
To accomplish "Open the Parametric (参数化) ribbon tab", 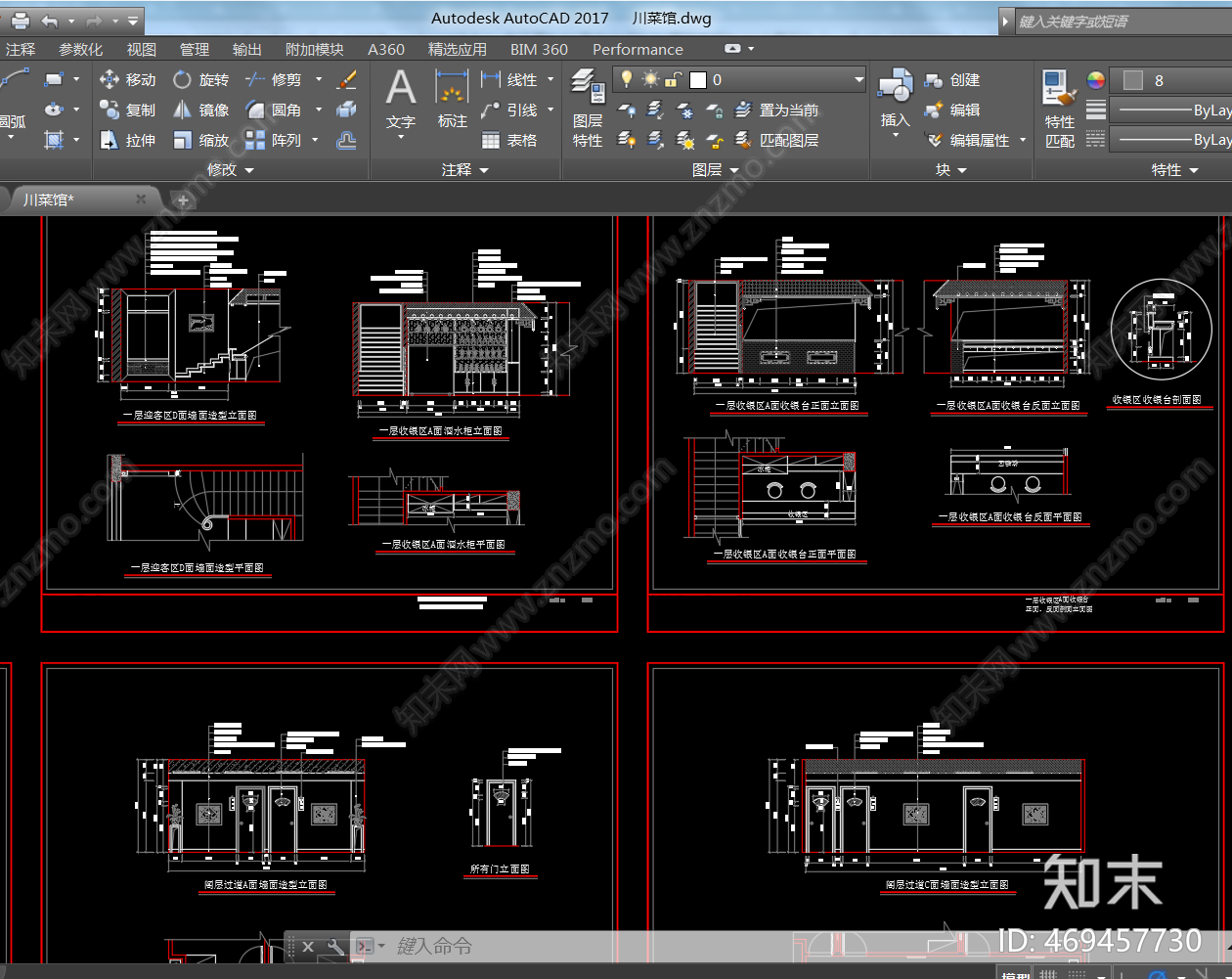I will pos(80,49).
